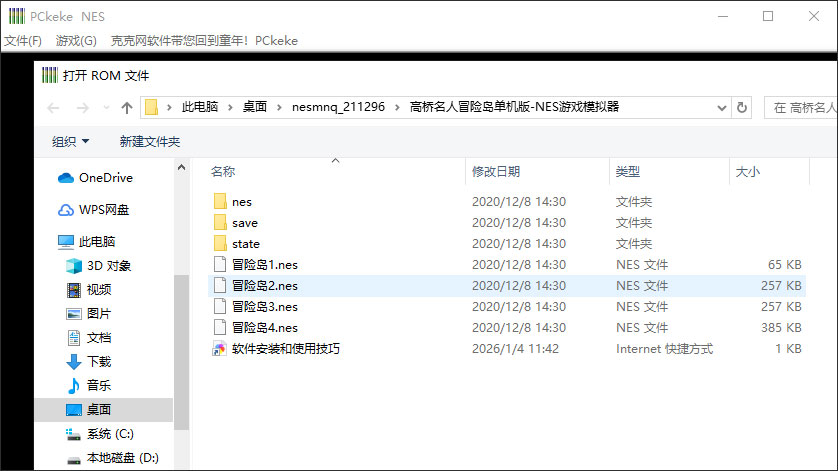
Task: Click the 系统 (C:) drive icon
Action: (73, 434)
